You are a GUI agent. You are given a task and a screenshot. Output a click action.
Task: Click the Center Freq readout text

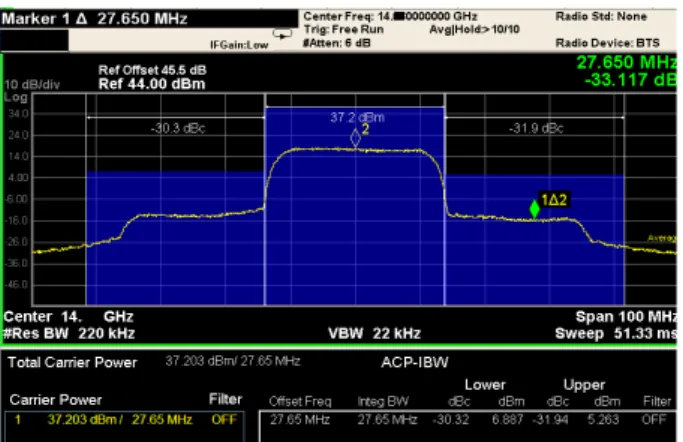390,17
